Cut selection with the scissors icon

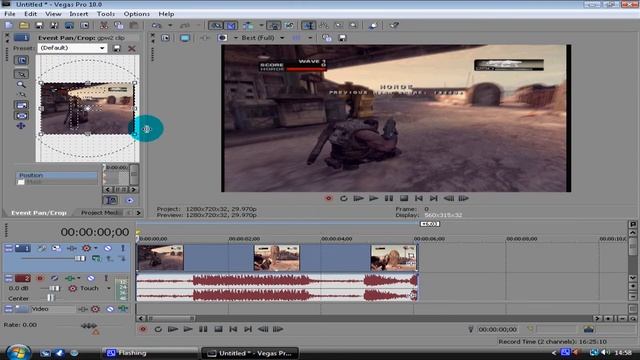coord(104,25)
